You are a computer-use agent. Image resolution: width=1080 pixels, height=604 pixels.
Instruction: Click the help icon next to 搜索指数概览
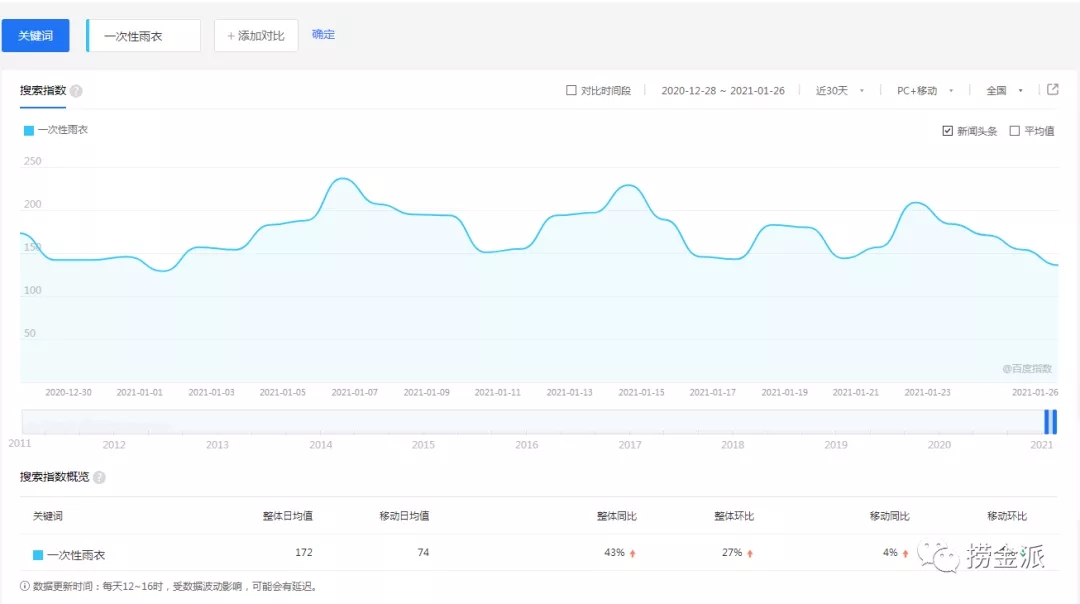pyautogui.click(x=99, y=478)
